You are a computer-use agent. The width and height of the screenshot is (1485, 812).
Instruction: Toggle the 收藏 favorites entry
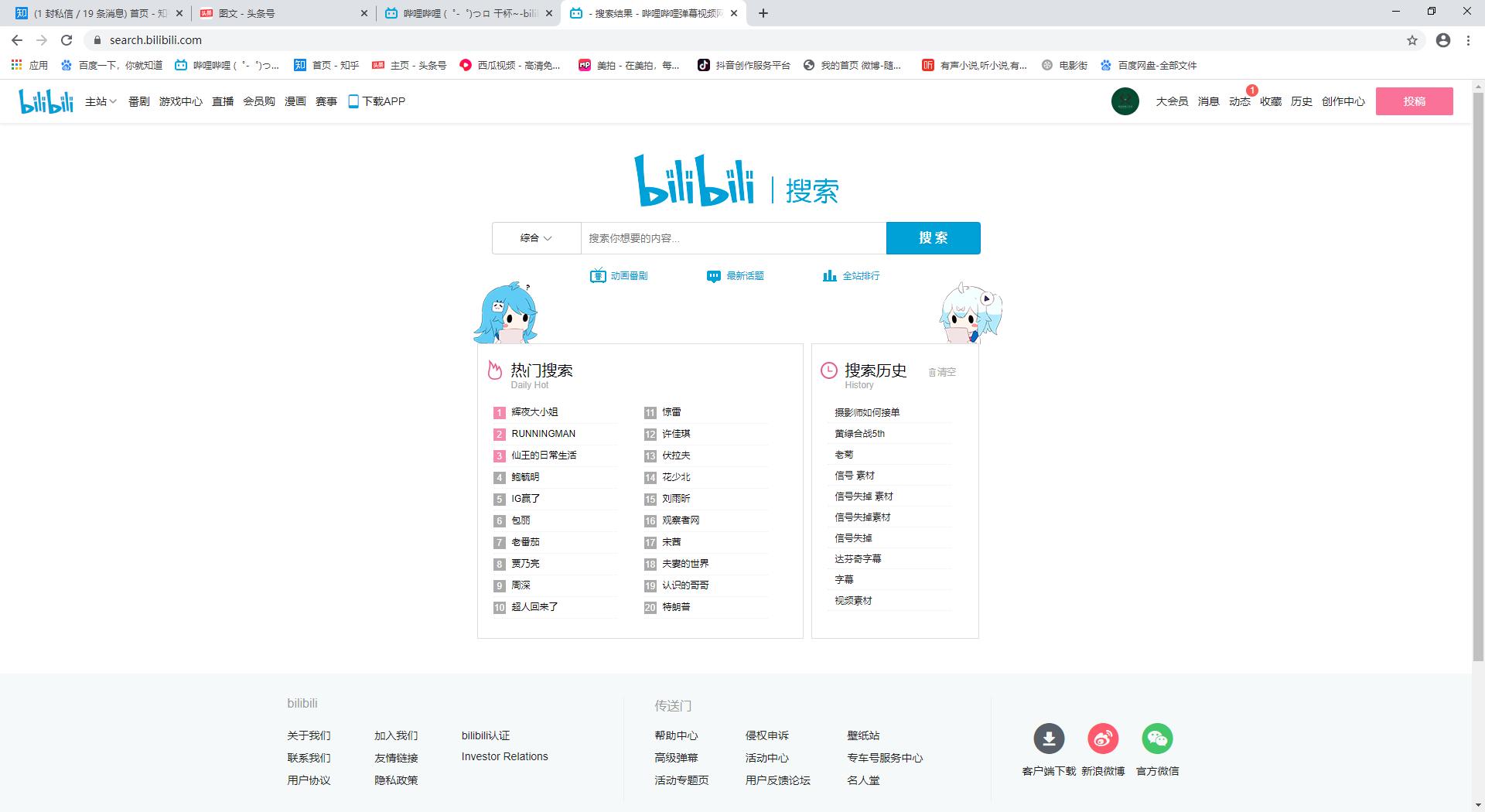point(1271,101)
